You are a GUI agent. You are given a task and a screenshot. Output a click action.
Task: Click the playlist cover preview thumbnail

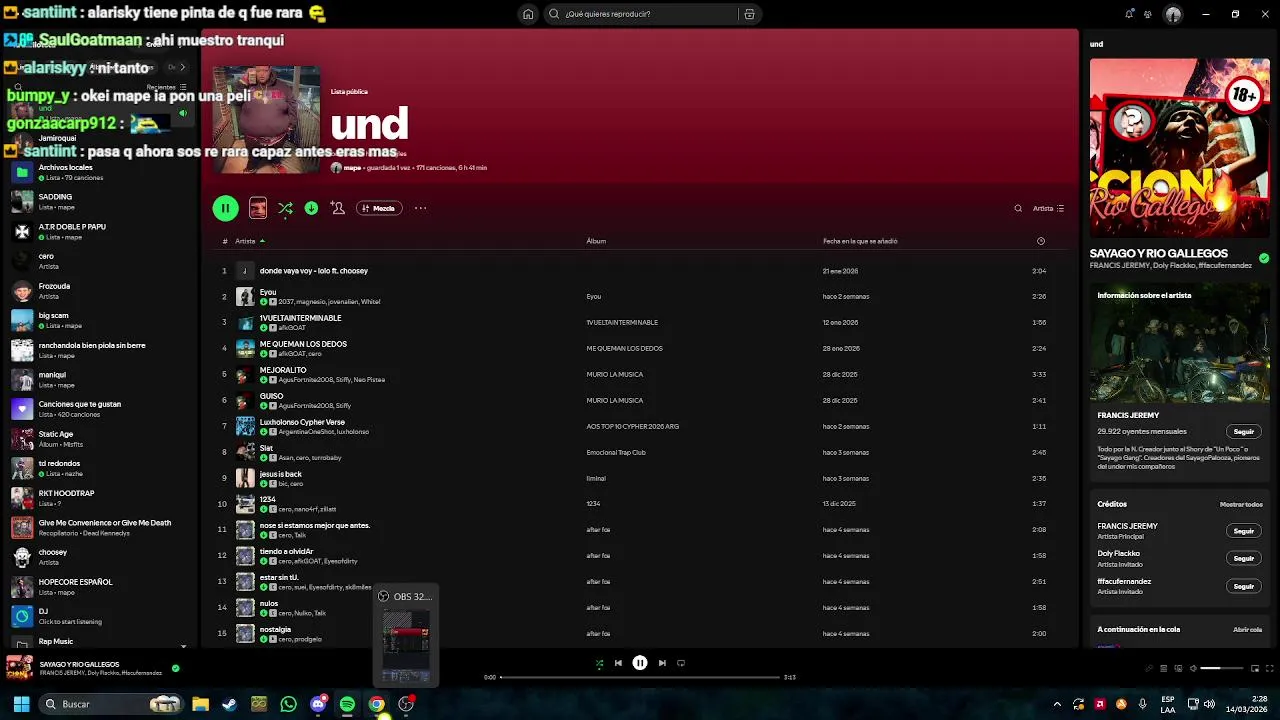[x=258, y=208]
